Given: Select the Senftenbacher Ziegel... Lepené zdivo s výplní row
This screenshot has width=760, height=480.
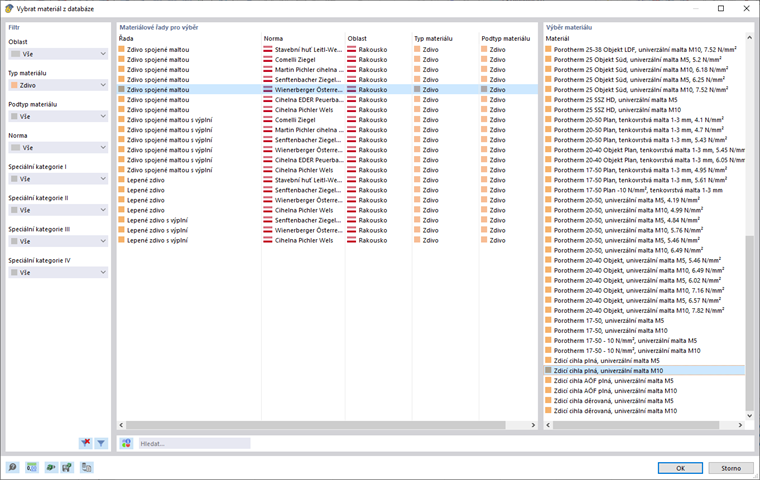Looking at the screenshot, I should click(328, 220).
